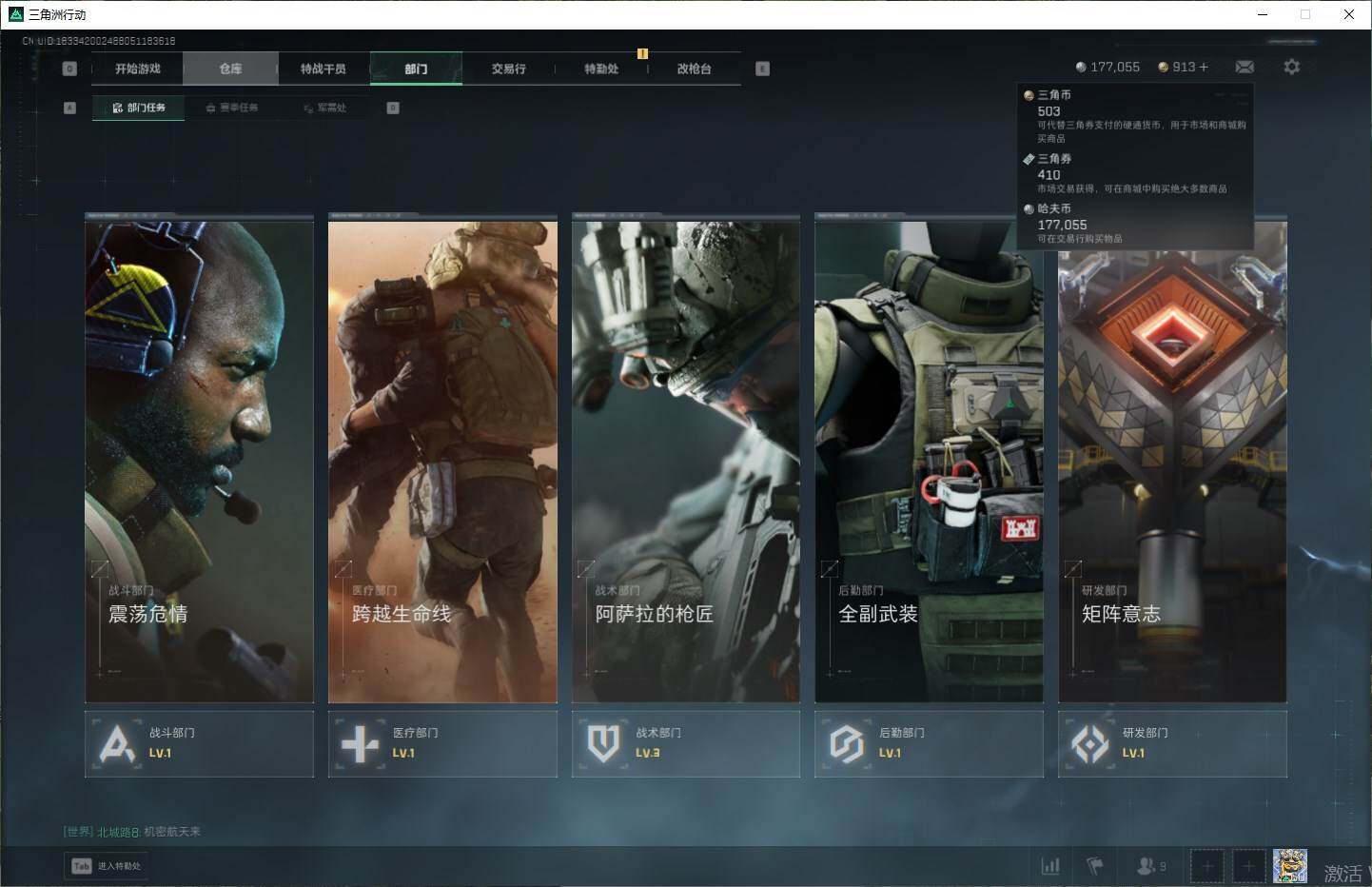
Task: Select the 军需处 sub-tab
Action: pos(325,108)
